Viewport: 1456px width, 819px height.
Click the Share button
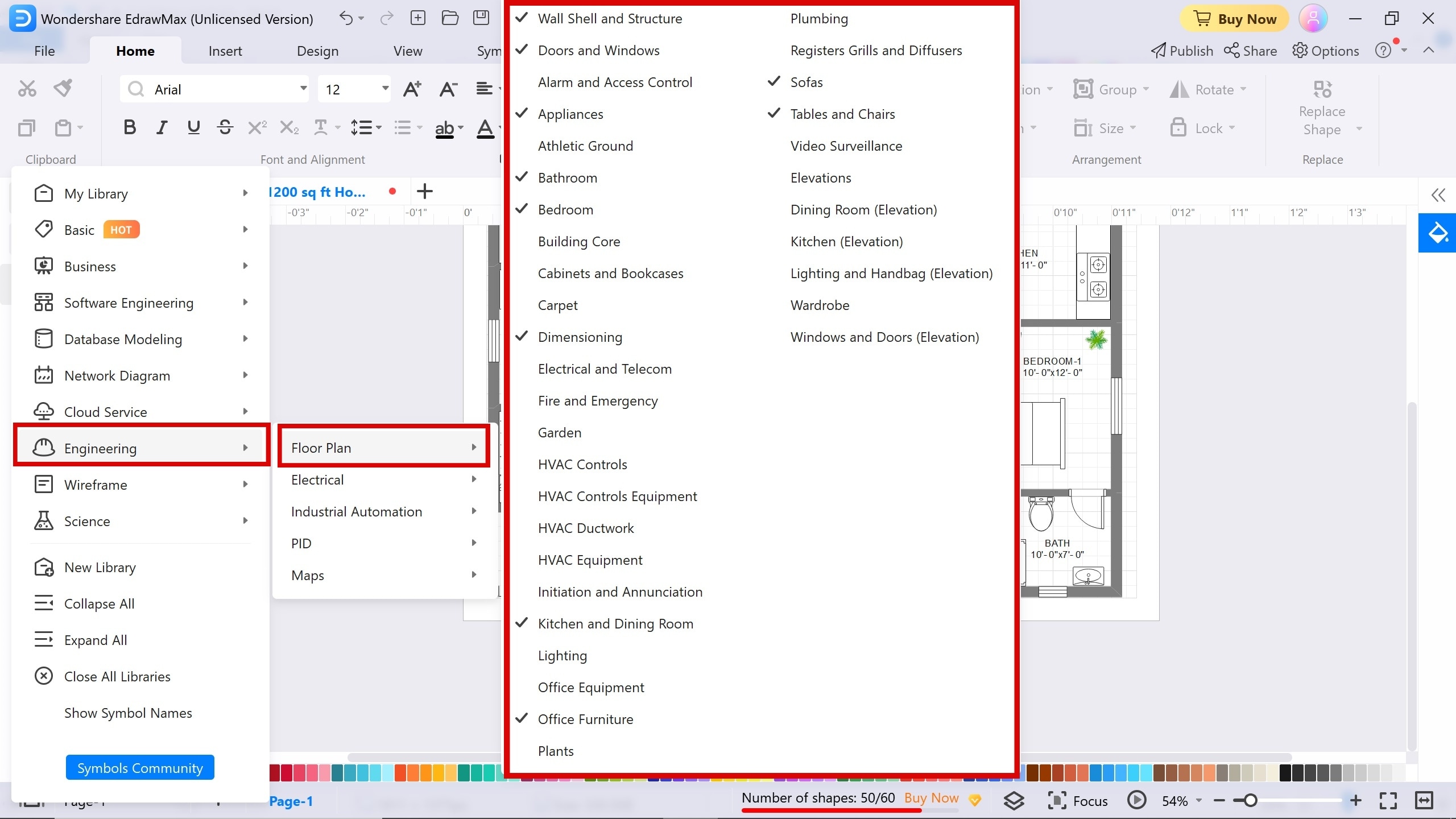point(1250,51)
